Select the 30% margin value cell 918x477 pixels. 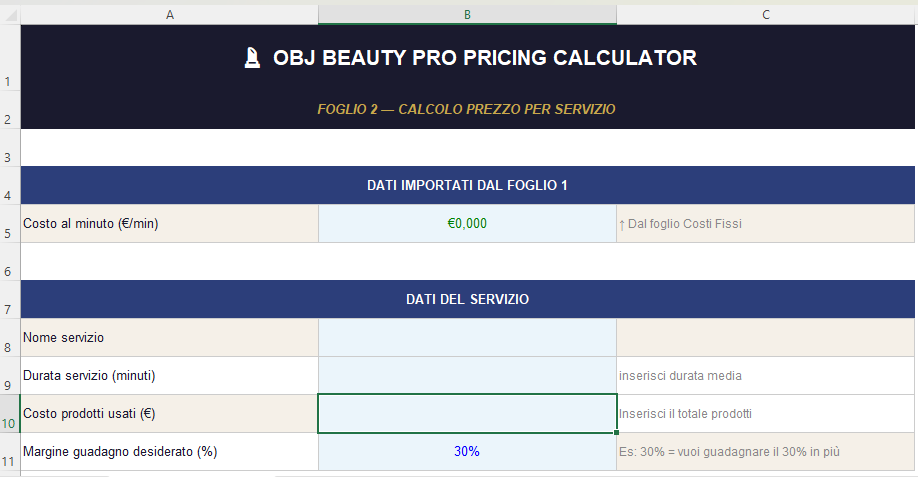pos(467,452)
